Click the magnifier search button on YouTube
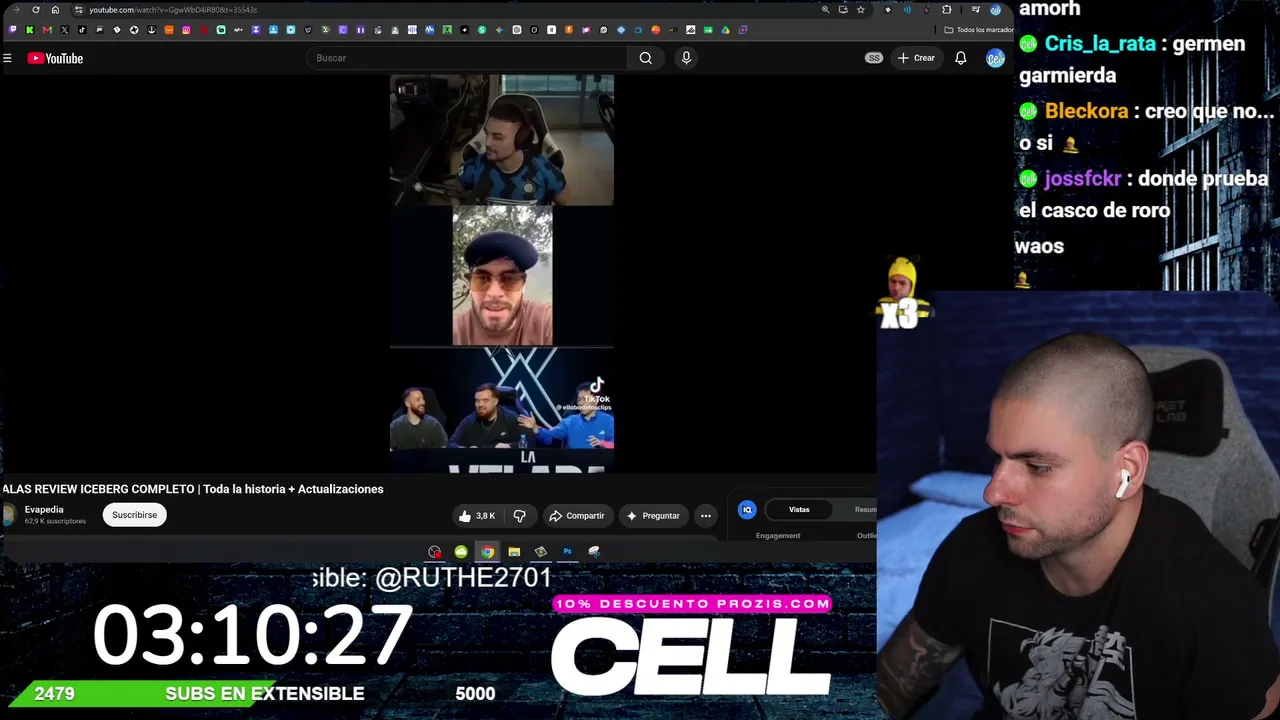The image size is (1280, 720). point(646,58)
